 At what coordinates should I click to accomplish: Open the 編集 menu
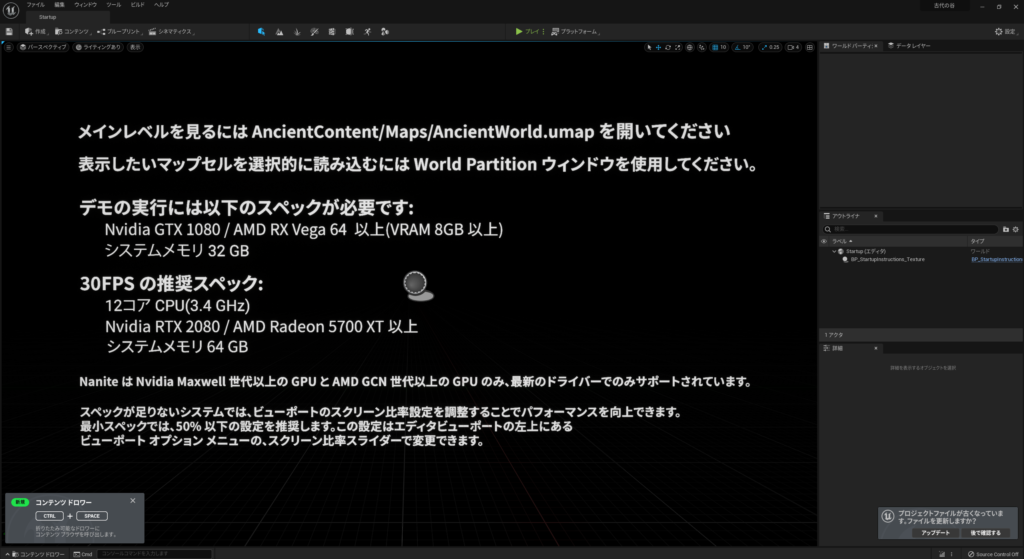point(59,5)
